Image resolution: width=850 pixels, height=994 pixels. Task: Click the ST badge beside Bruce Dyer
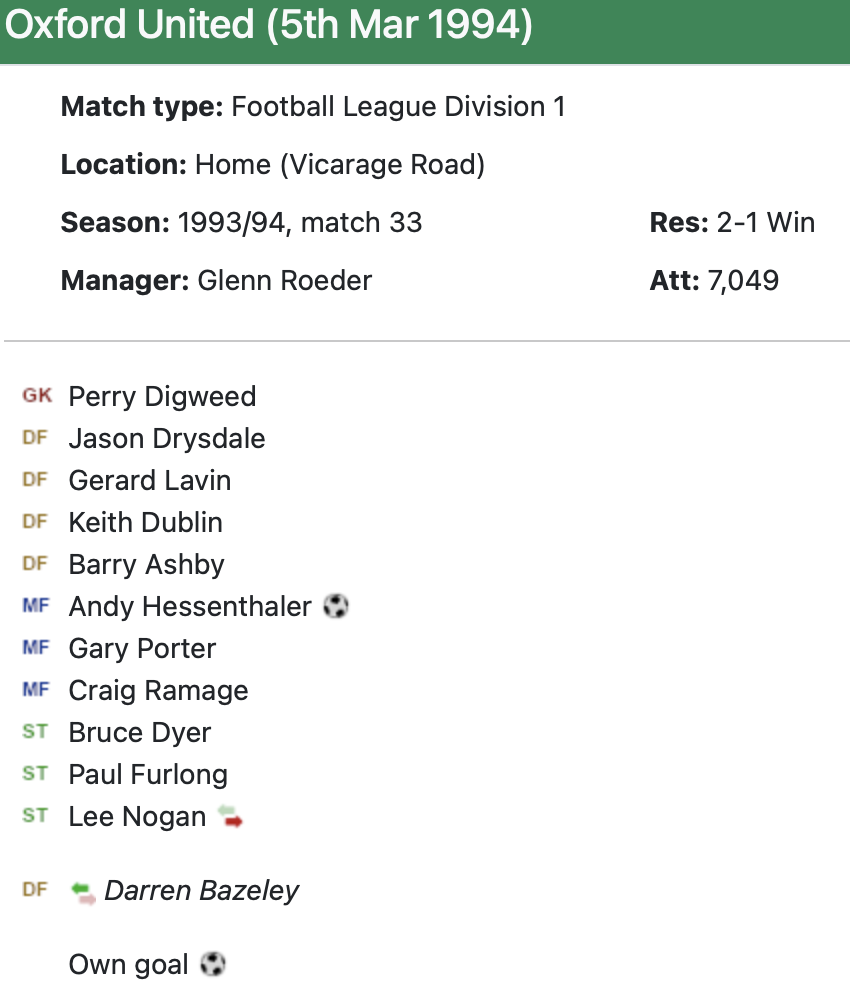coord(35,732)
